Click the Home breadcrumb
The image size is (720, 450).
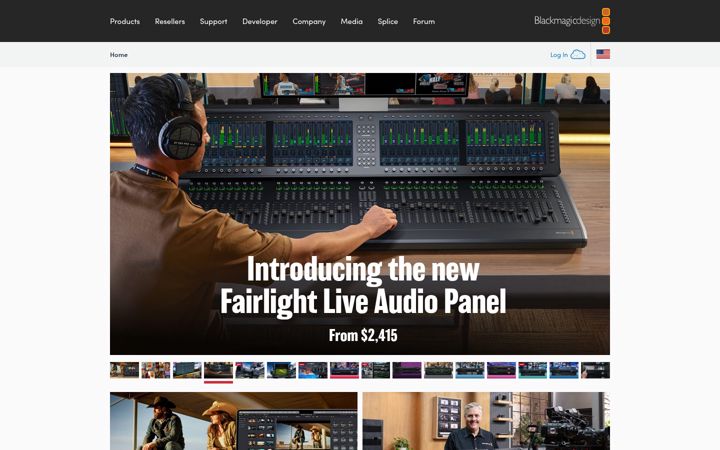118,55
